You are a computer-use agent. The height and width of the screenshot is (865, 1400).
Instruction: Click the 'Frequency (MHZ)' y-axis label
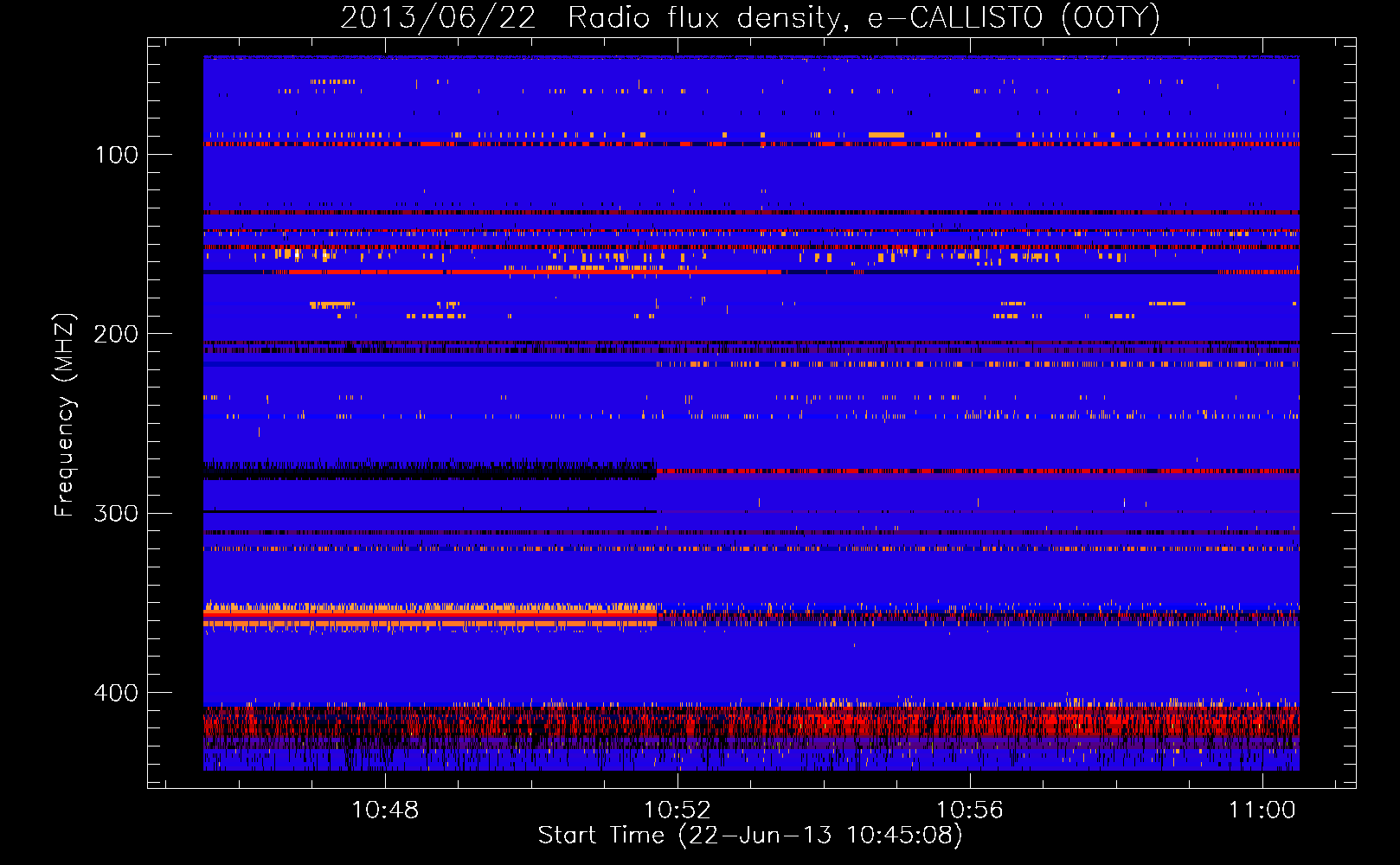coord(65,414)
